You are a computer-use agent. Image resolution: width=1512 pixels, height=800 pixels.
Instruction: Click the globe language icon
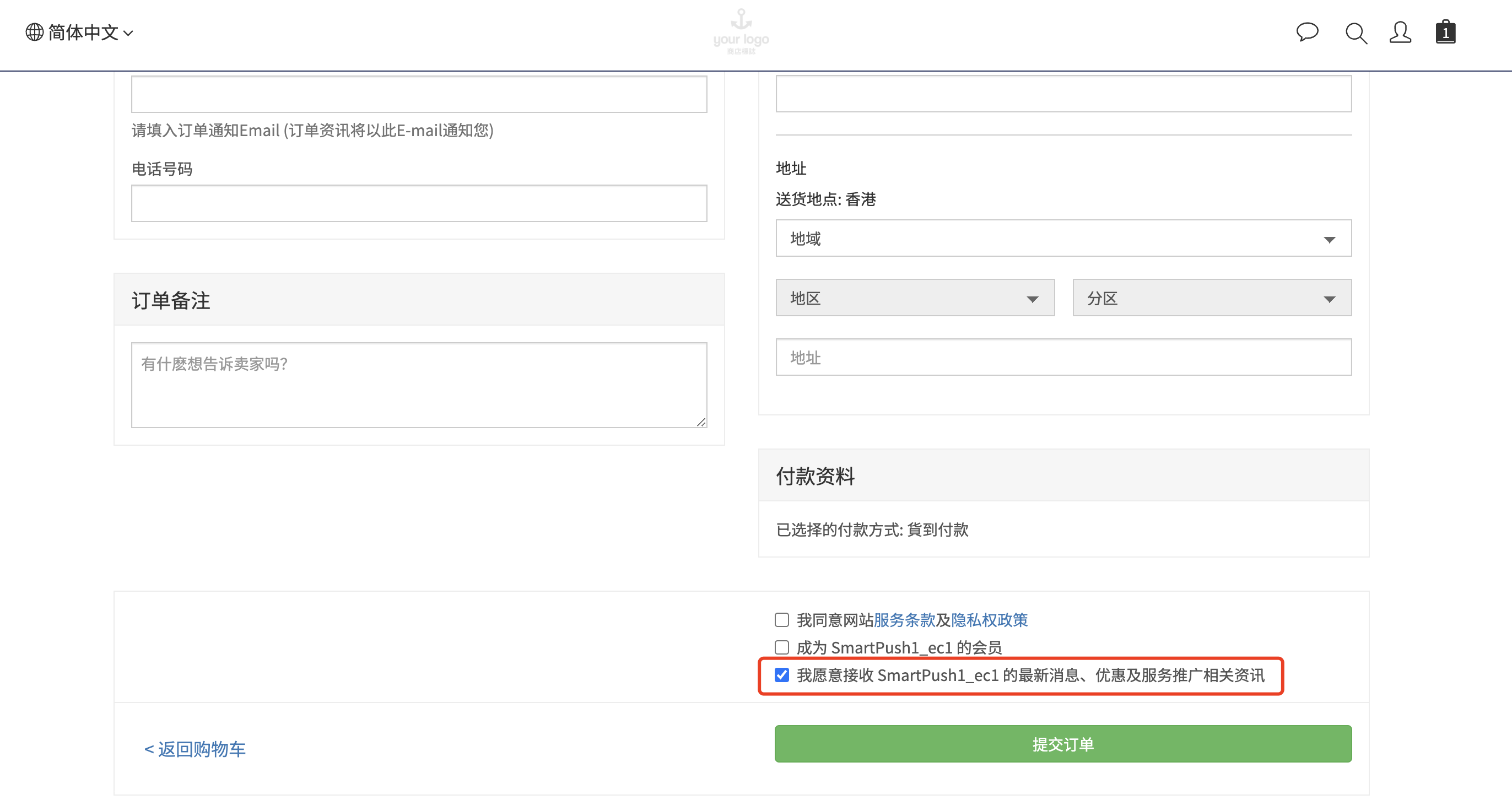34,33
